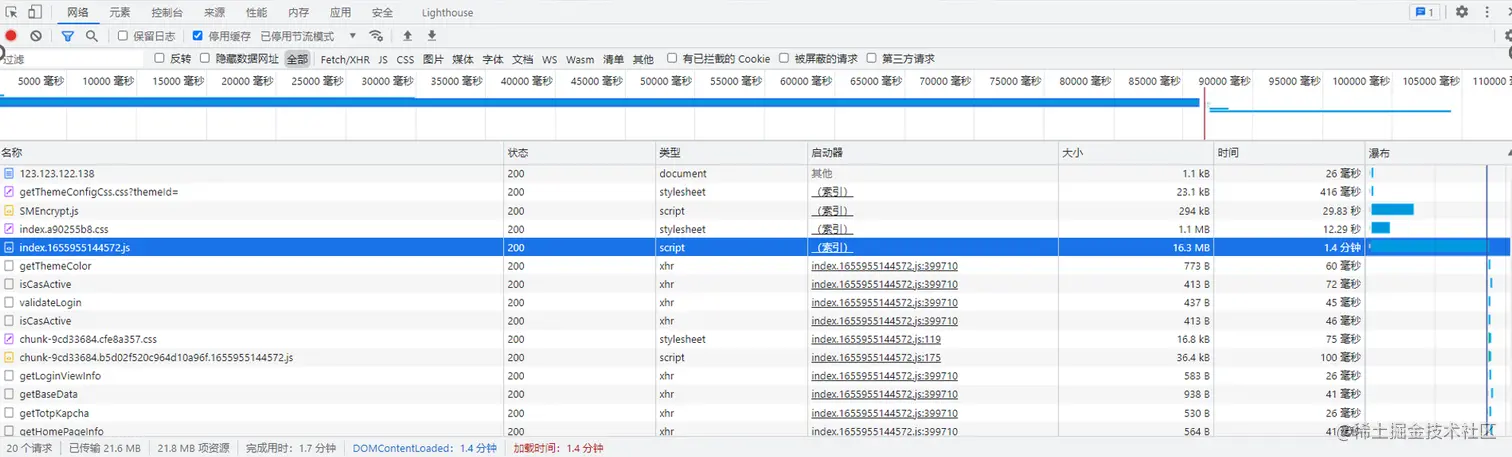Screen dimensions: 1512x457
Task: Clear the network log icon
Action: [x=36, y=36]
